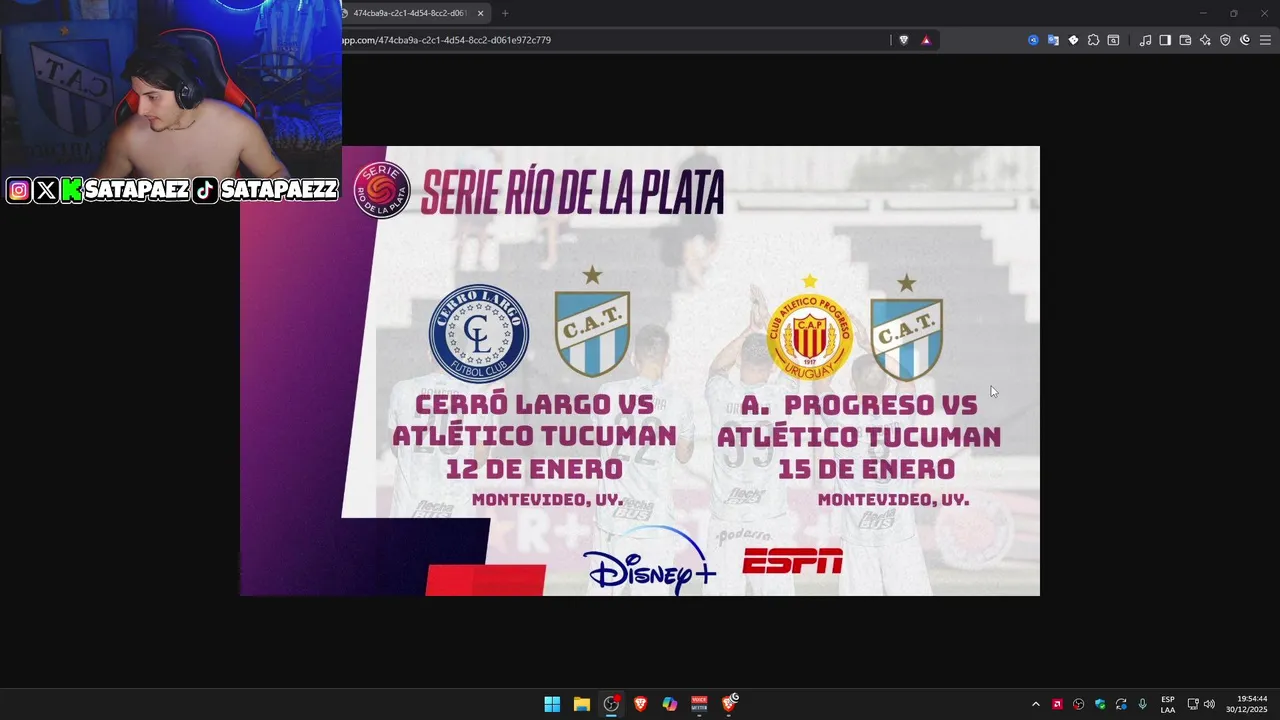Open the Voicemeeter taskbar icon
This screenshot has height=720, width=1280.
click(699, 704)
